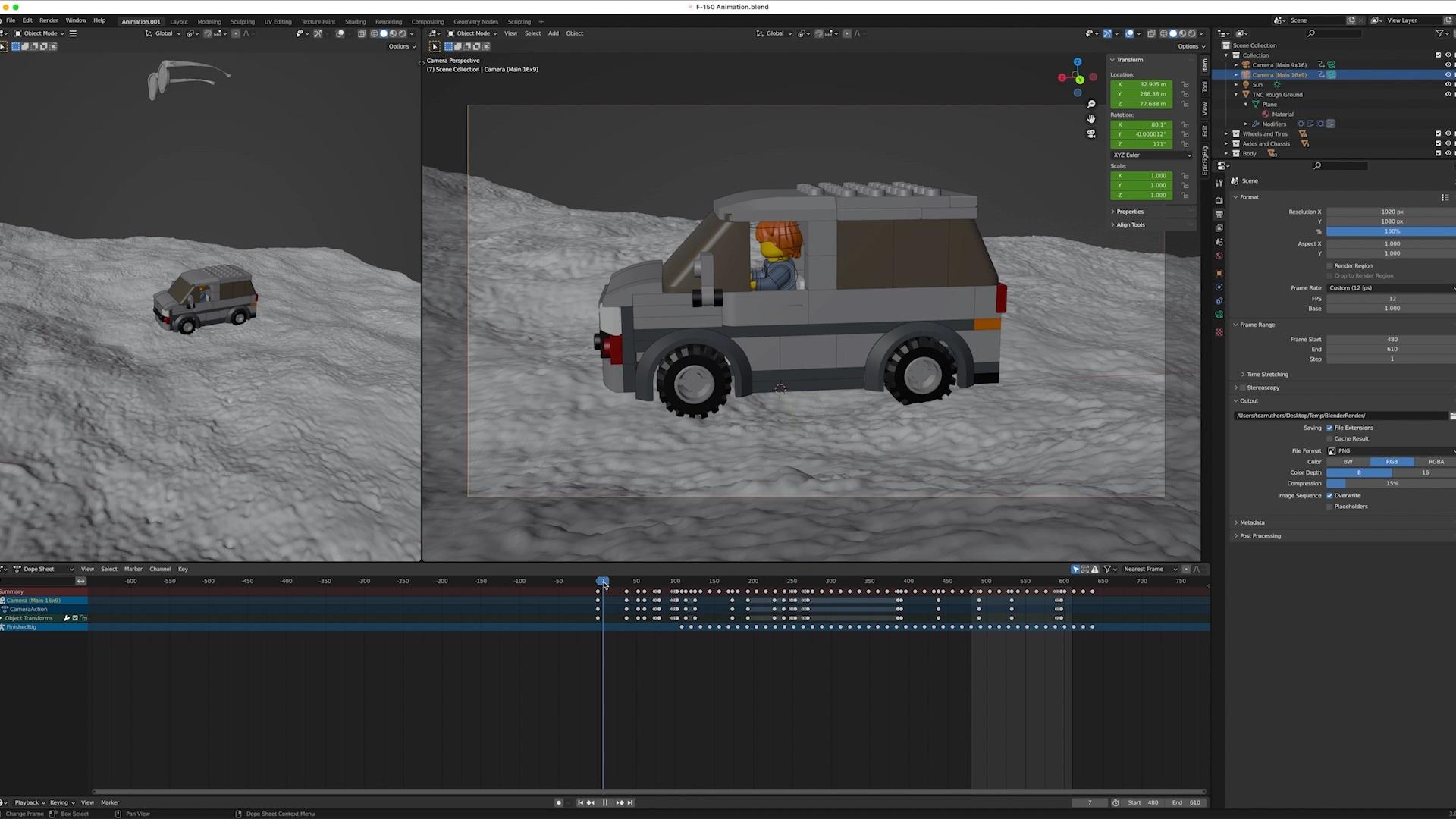Enable the Render Region checkbox
Screen dimensions: 1456x819
pos(1329,266)
